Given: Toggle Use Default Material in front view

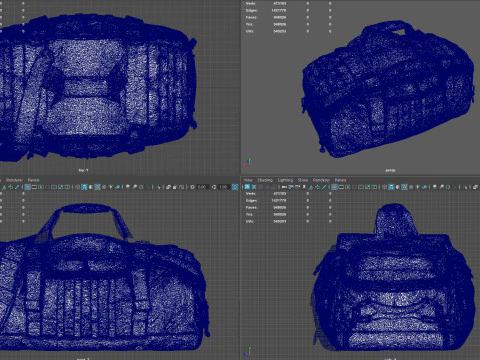Looking at the screenshot, I should click(91, 187).
